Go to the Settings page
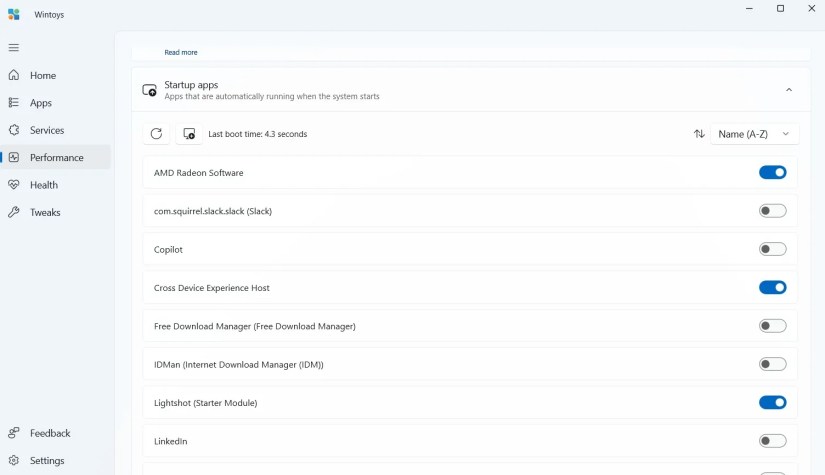Image resolution: width=825 pixels, height=475 pixels. [46, 461]
